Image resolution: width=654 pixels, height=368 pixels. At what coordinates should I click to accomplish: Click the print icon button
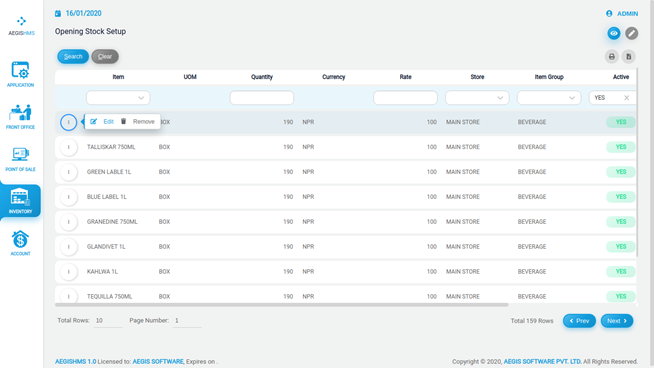[x=611, y=57]
